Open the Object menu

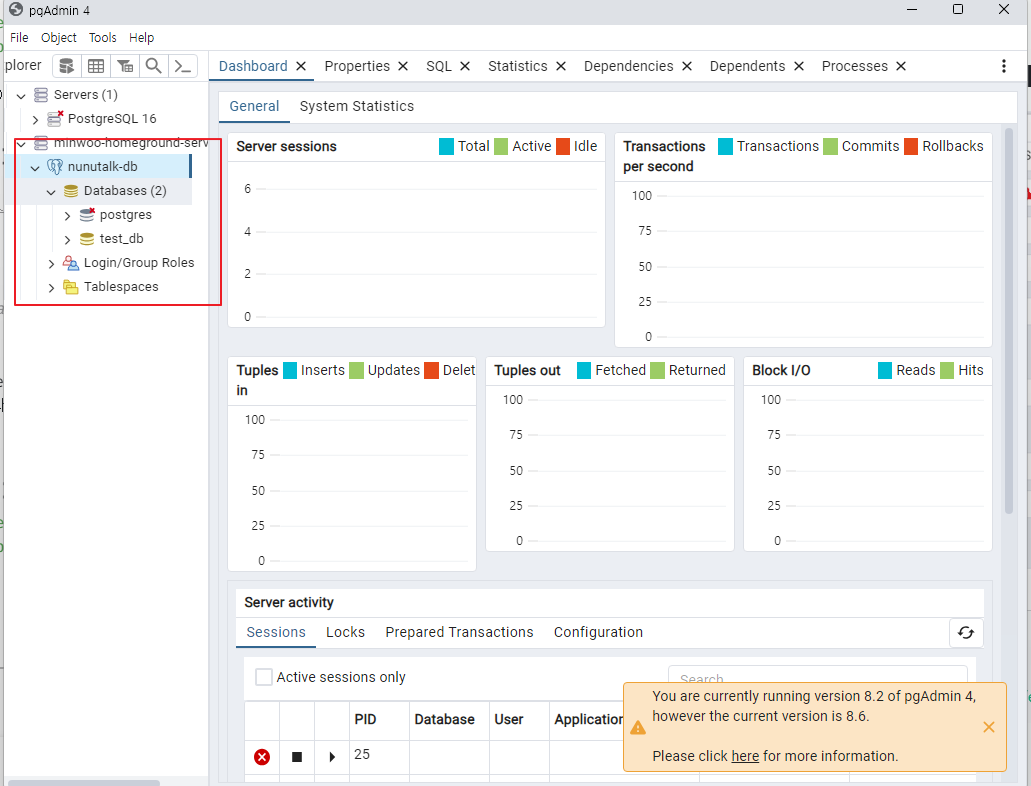click(x=59, y=37)
